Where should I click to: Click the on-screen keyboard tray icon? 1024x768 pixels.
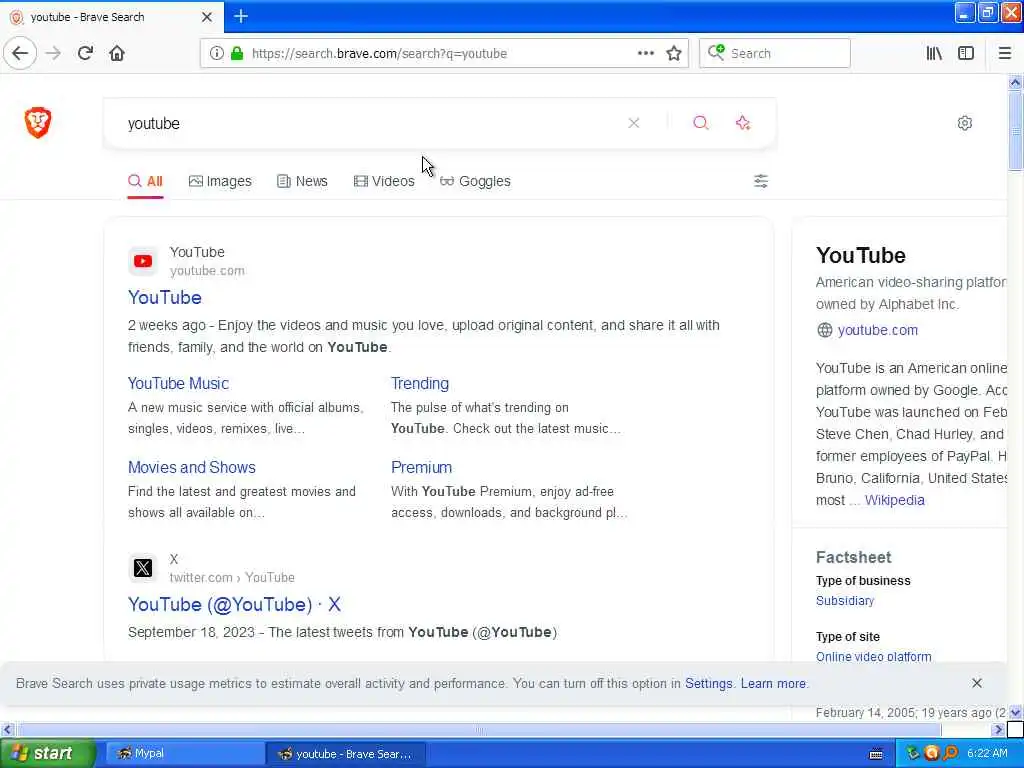click(x=876, y=754)
